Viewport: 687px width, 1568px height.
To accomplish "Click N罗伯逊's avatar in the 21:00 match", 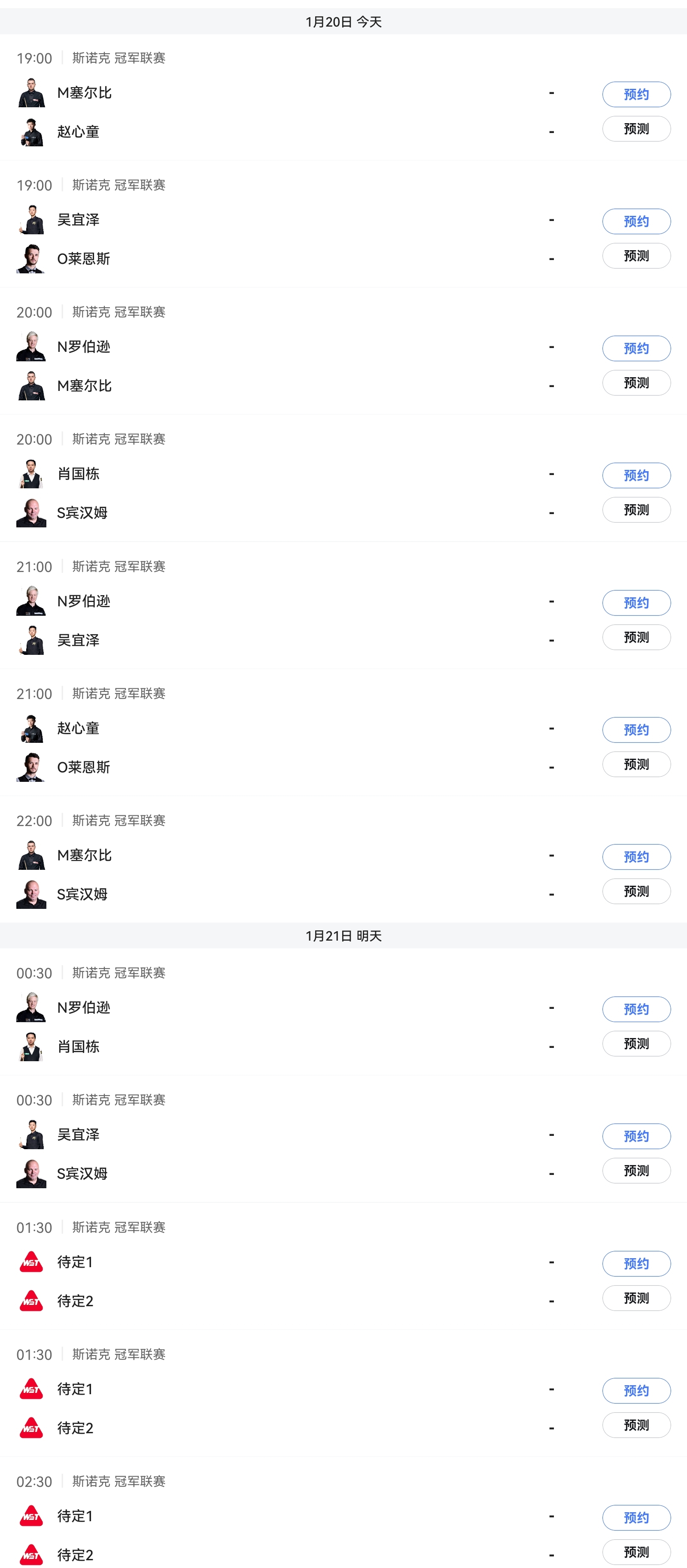I will click(31, 601).
